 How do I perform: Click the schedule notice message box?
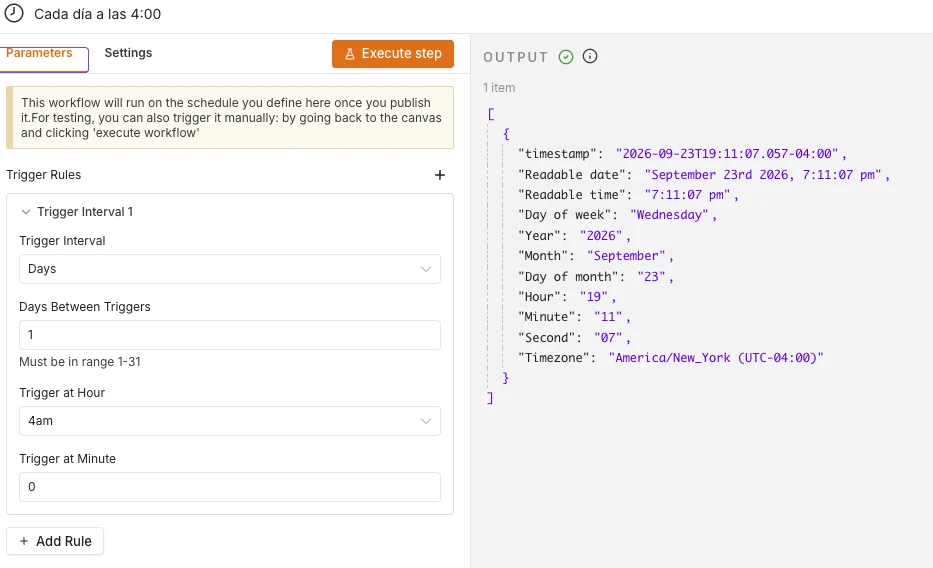click(x=230, y=118)
